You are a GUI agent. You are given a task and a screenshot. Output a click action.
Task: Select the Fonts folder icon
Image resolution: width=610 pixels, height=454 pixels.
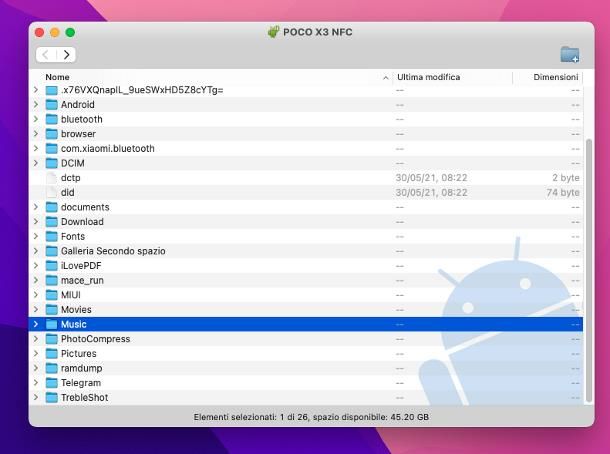pyautogui.click(x=51, y=237)
